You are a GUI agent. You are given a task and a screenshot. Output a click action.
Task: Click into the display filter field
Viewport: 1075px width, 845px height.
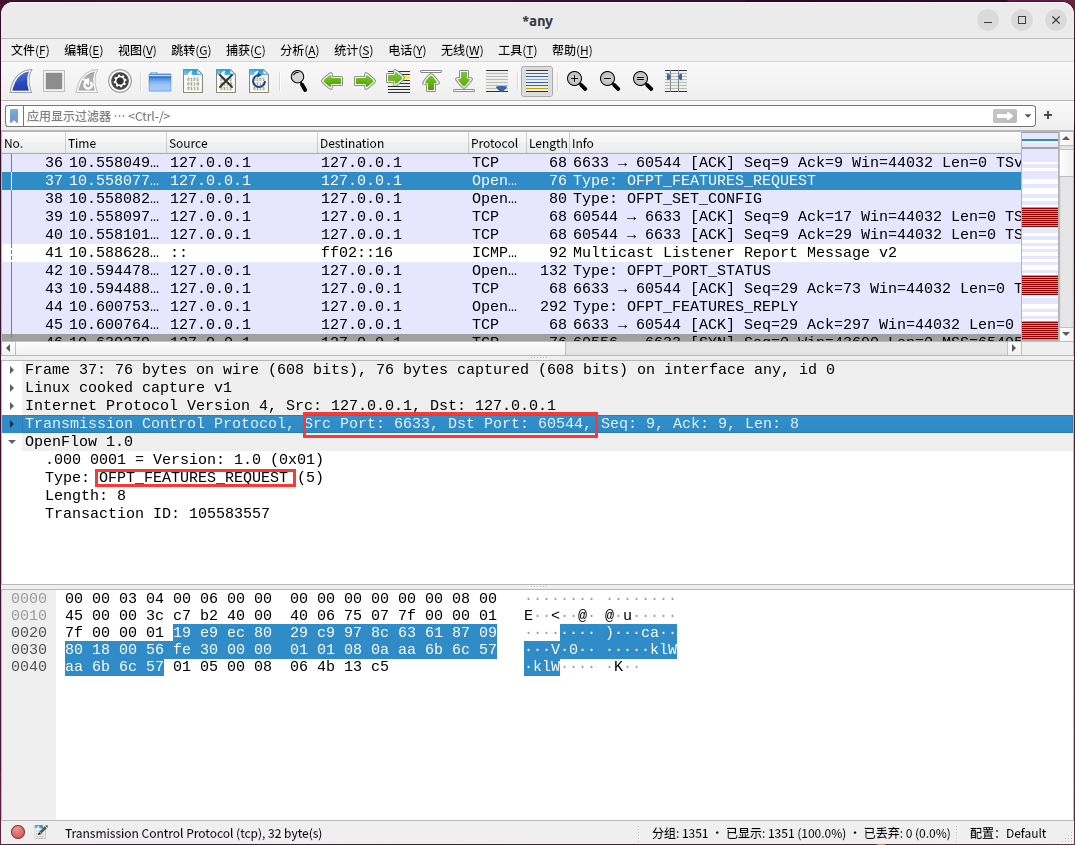pos(507,116)
